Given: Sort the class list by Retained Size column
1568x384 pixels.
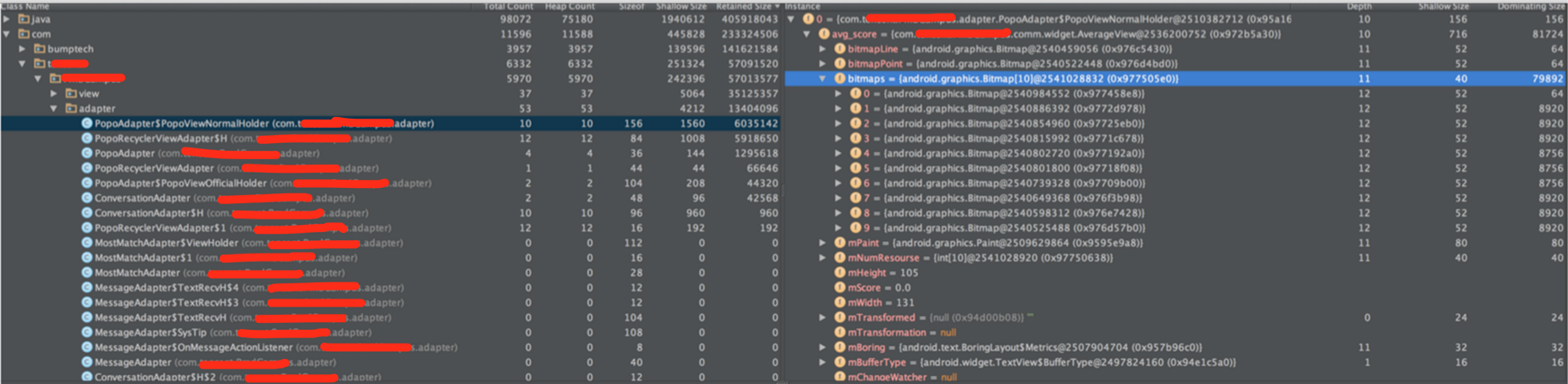Looking at the screenshot, I should [748, 6].
